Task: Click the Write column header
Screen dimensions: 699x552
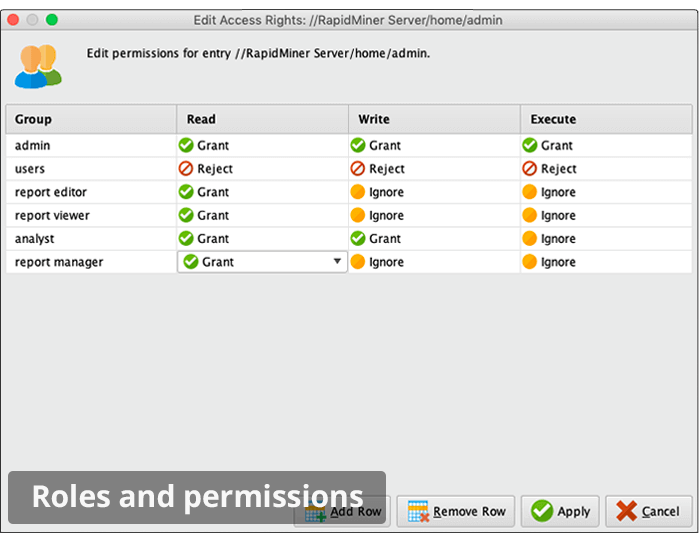Action: coord(434,119)
